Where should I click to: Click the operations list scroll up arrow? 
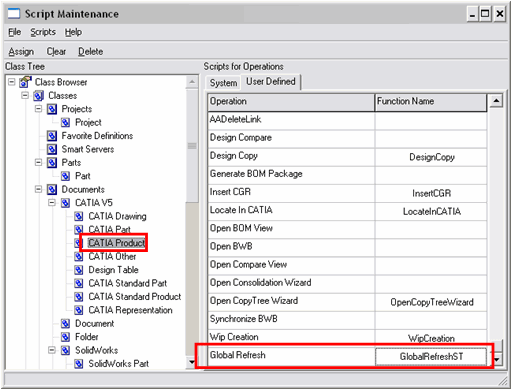pyautogui.click(x=496, y=101)
